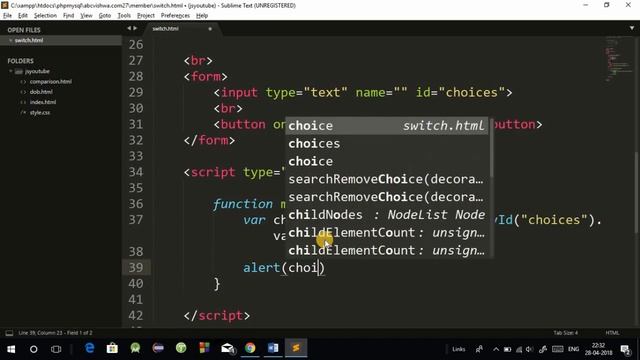The height and width of the screenshot is (360, 640).
Task: Open the tab list dropdown arrow
Action: pyautogui.click(x=632, y=28)
